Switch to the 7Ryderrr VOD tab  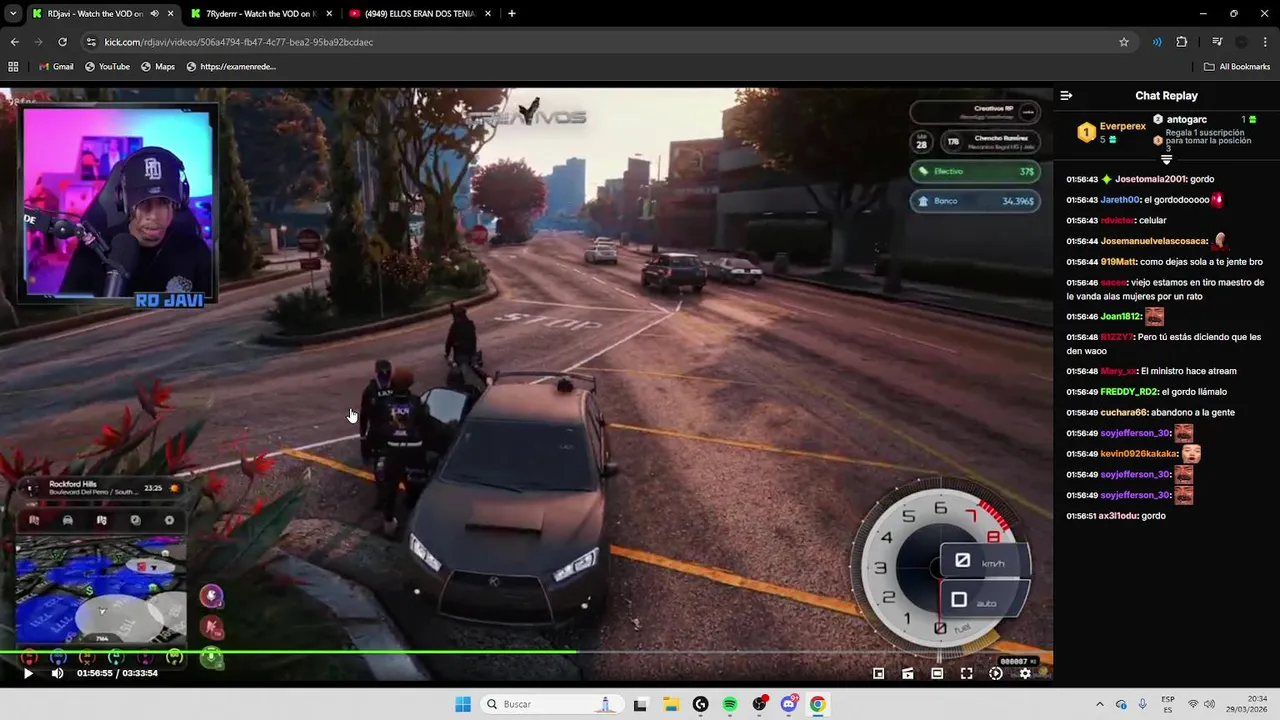[261, 14]
